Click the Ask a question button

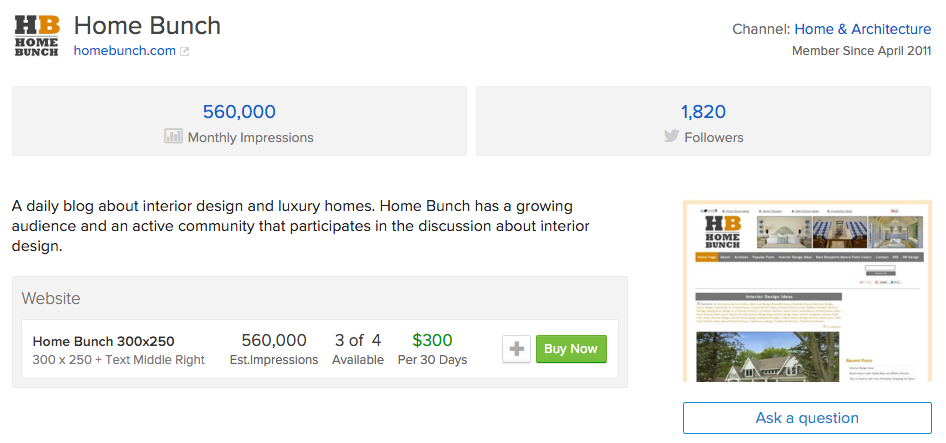point(807,418)
